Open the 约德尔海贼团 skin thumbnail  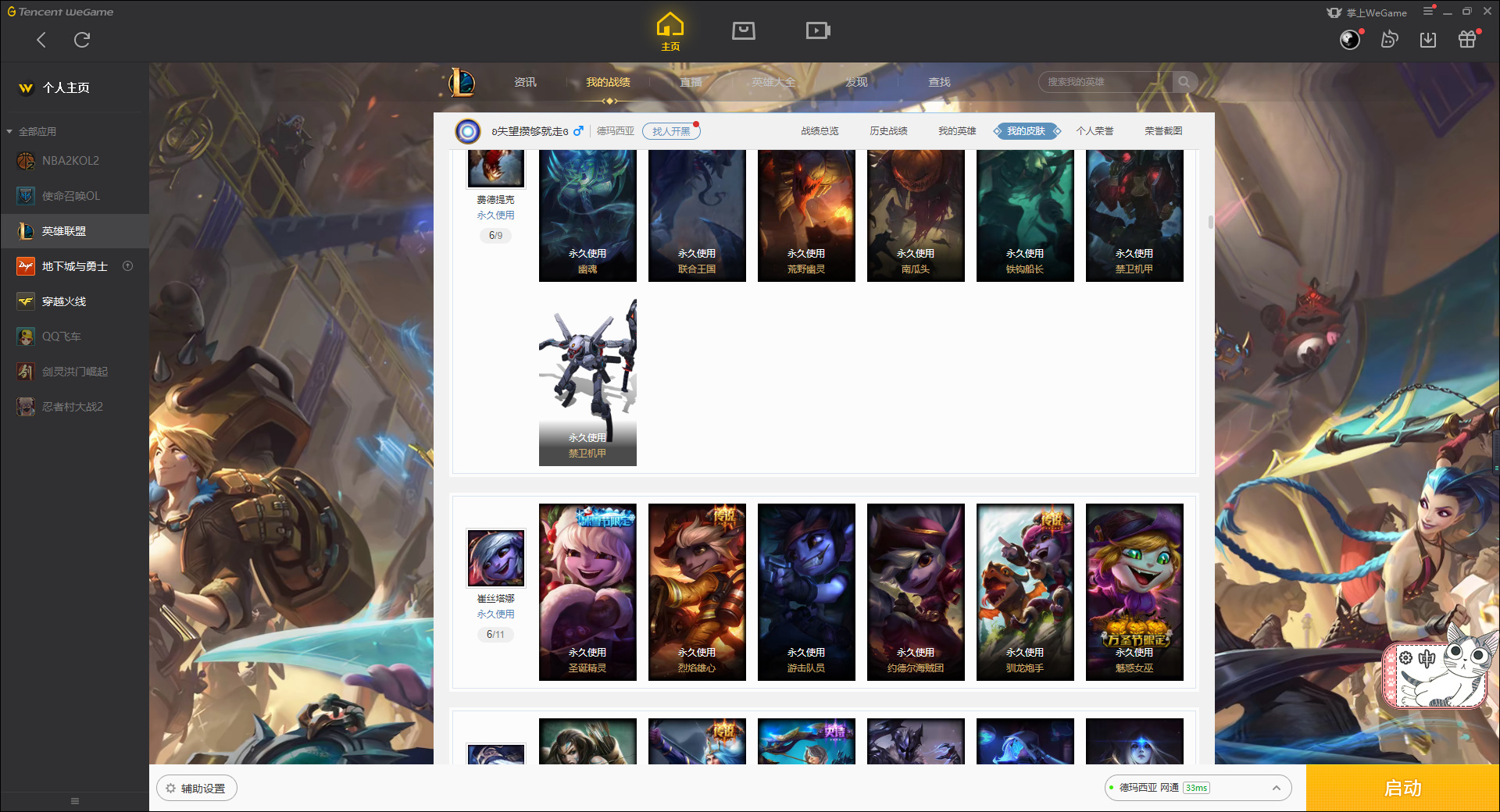[x=916, y=592]
